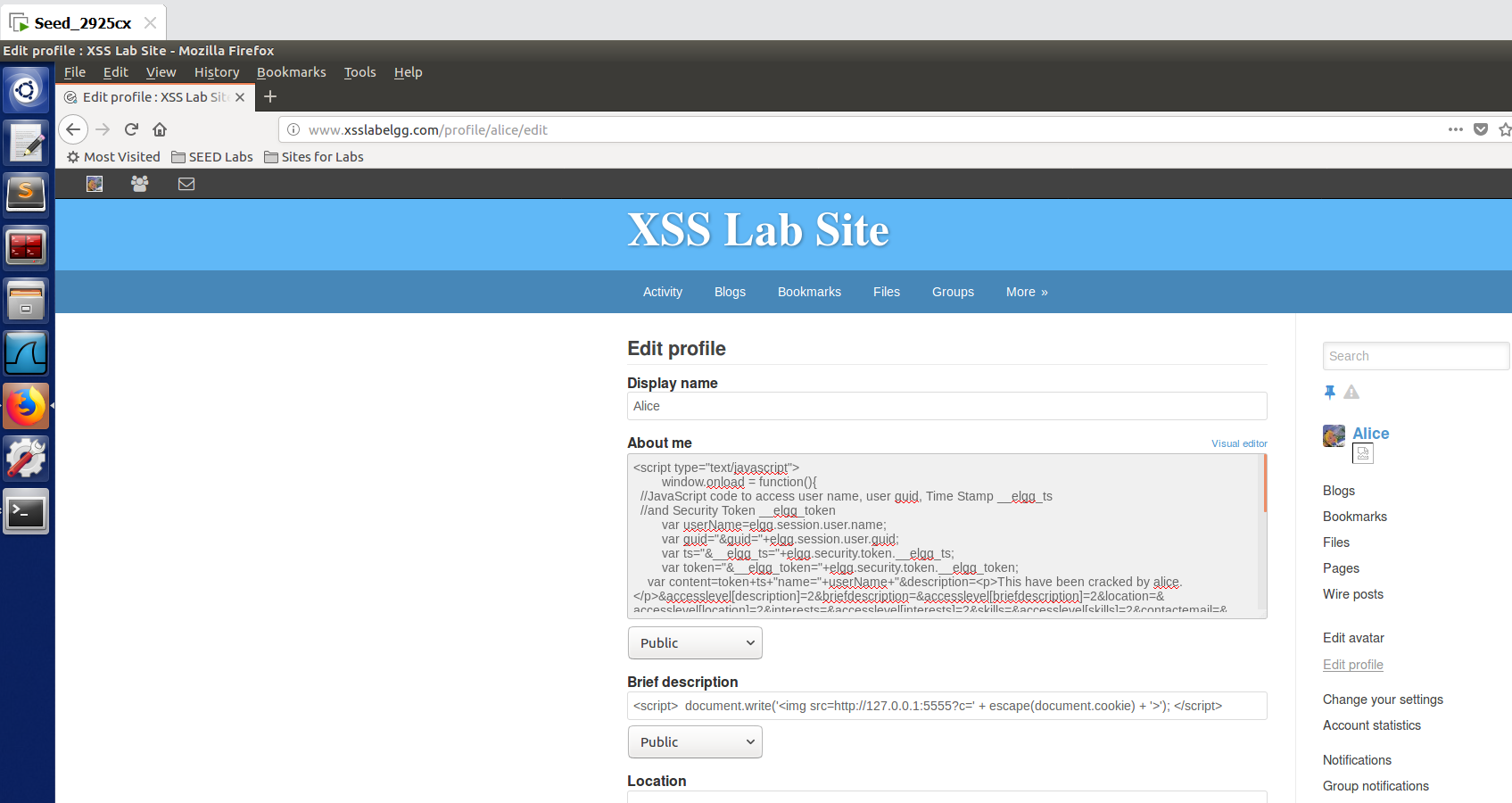This screenshot has width=1512, height=803.
Task: Open Change your settings
Action: tap(1383, 700)
